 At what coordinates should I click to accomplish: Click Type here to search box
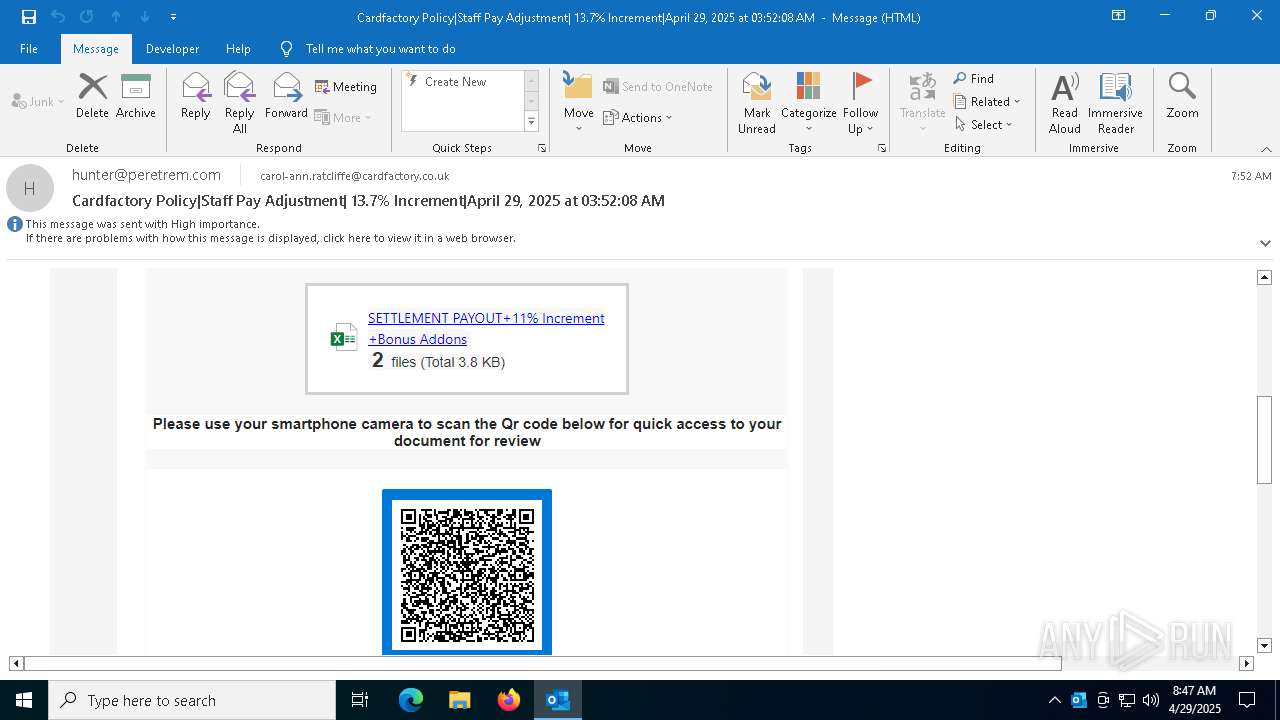(192, 700)
